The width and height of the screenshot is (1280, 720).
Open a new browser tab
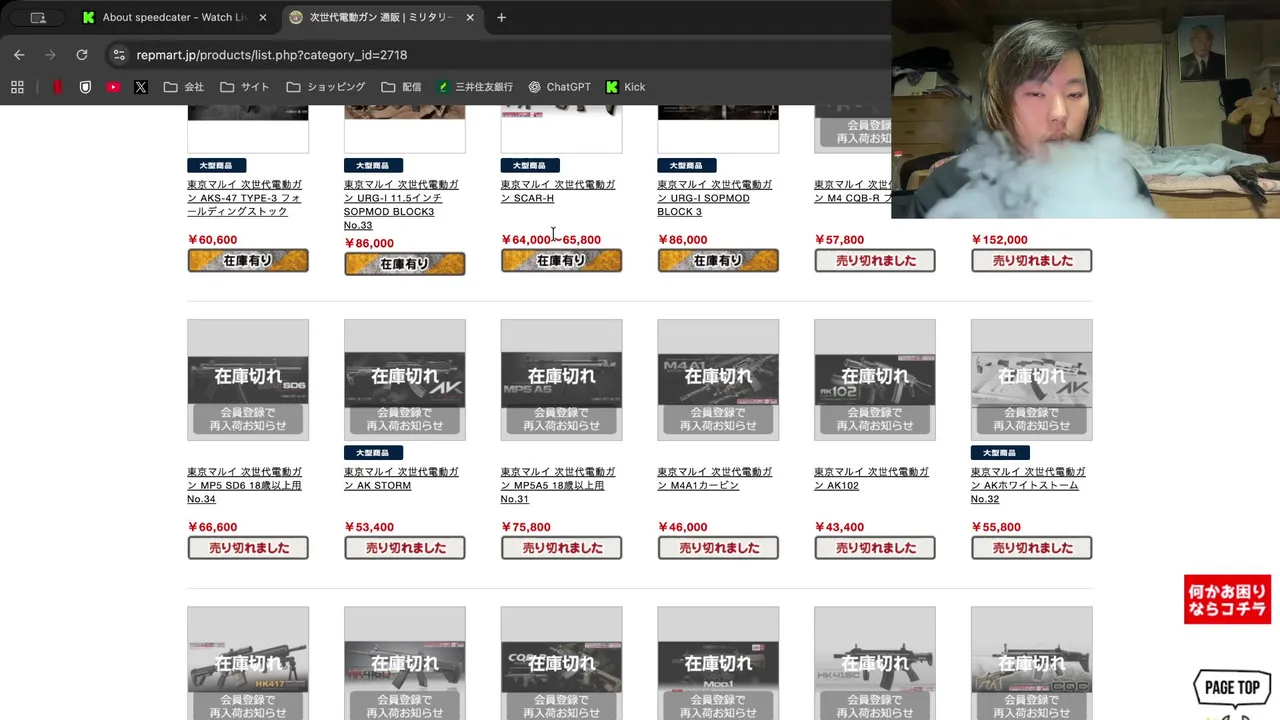pyautogui.click(x=501, y=17)
